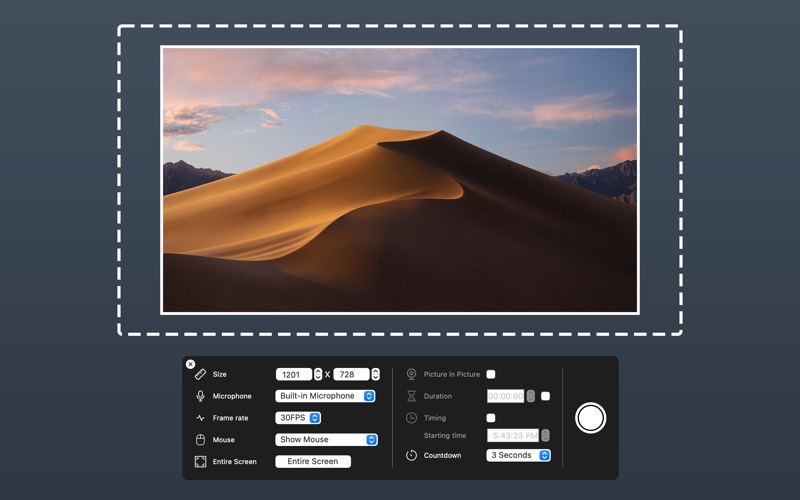Close the recording settings panel
This screenshot has height=500, width=800.
click(x=190, y=364)
